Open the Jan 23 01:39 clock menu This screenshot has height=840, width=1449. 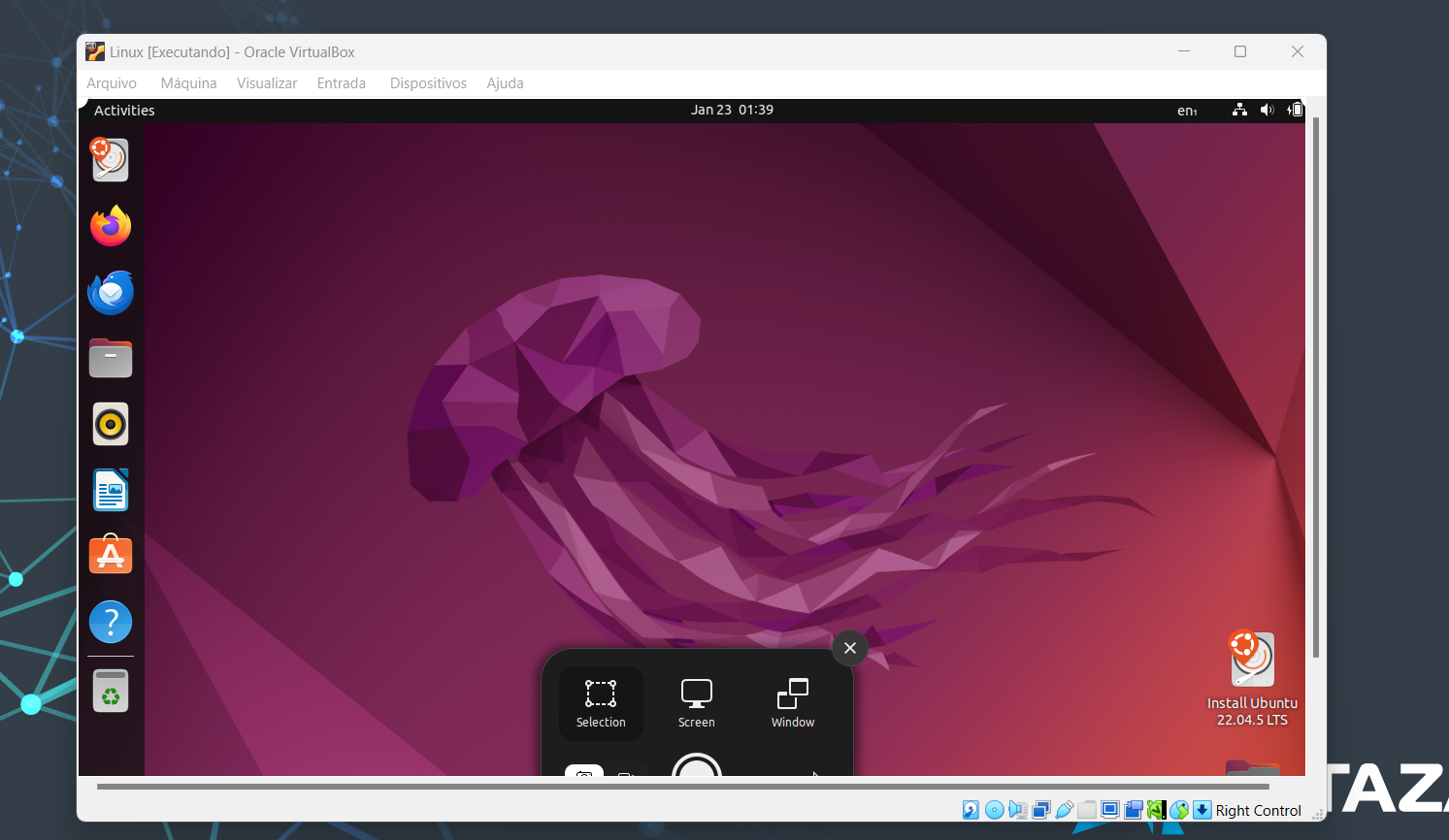(732, 110)
